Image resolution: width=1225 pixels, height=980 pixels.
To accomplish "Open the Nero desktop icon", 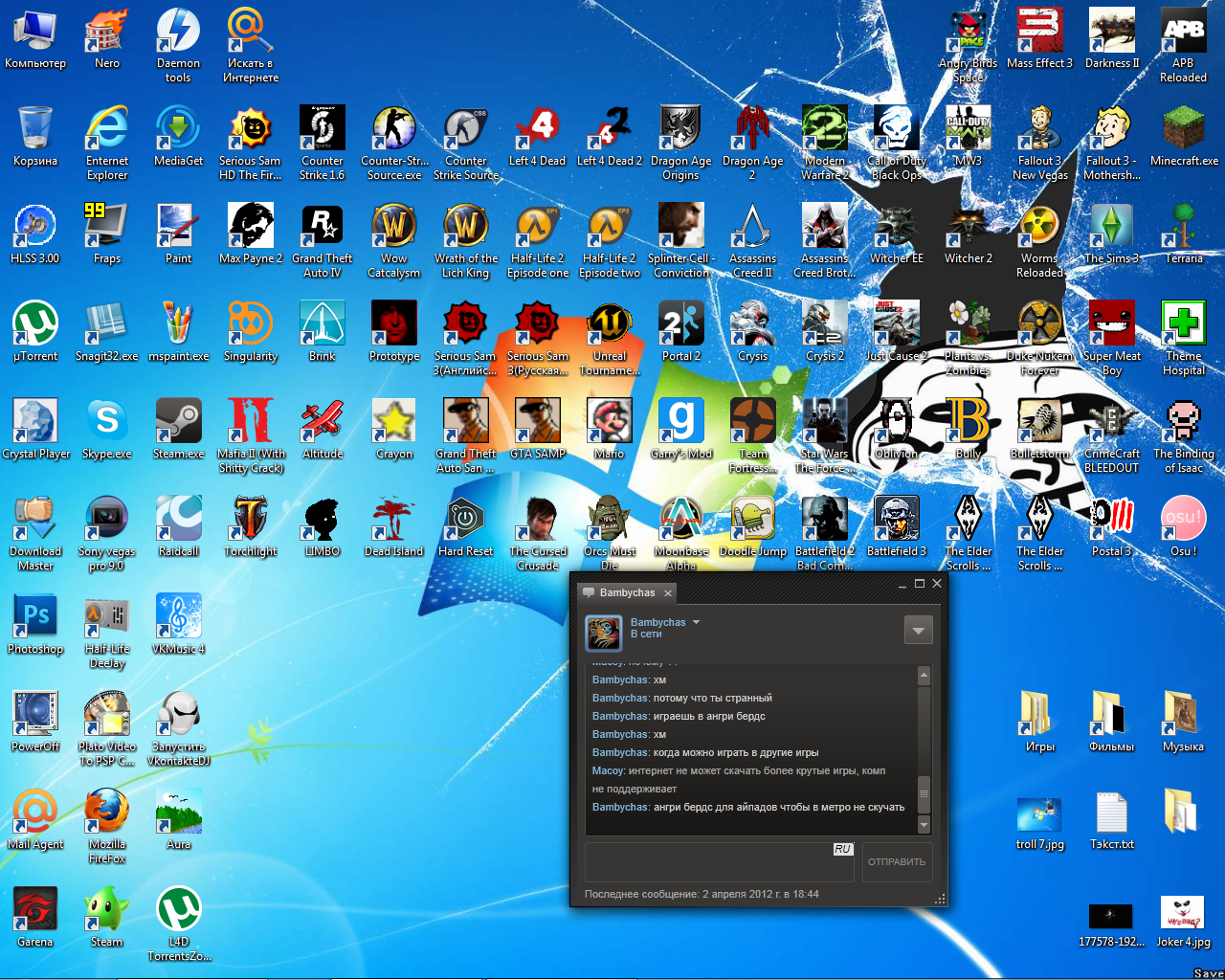I will pyautogui.click(x=107, y=38).
